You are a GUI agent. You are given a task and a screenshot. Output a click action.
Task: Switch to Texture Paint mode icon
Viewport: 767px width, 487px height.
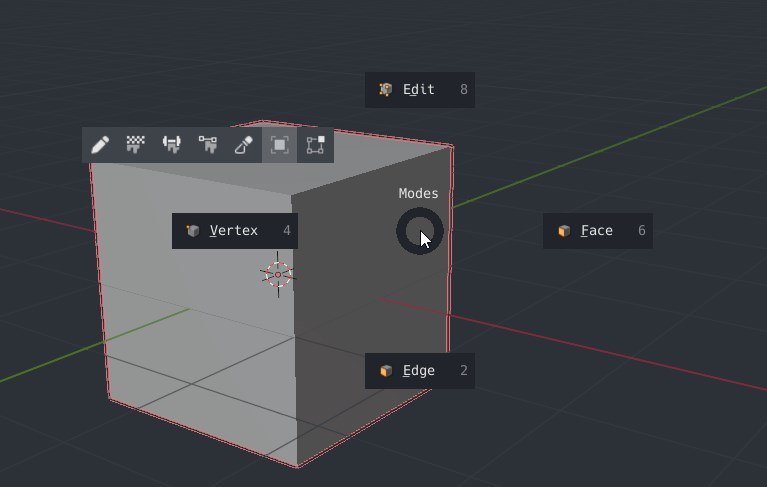[x=135, y=145]
